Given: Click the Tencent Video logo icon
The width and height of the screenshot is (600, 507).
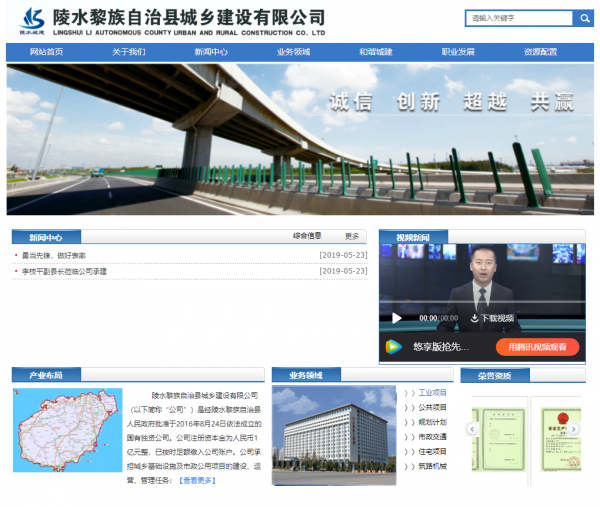Looking at the screenshot, I should [394, 347].
